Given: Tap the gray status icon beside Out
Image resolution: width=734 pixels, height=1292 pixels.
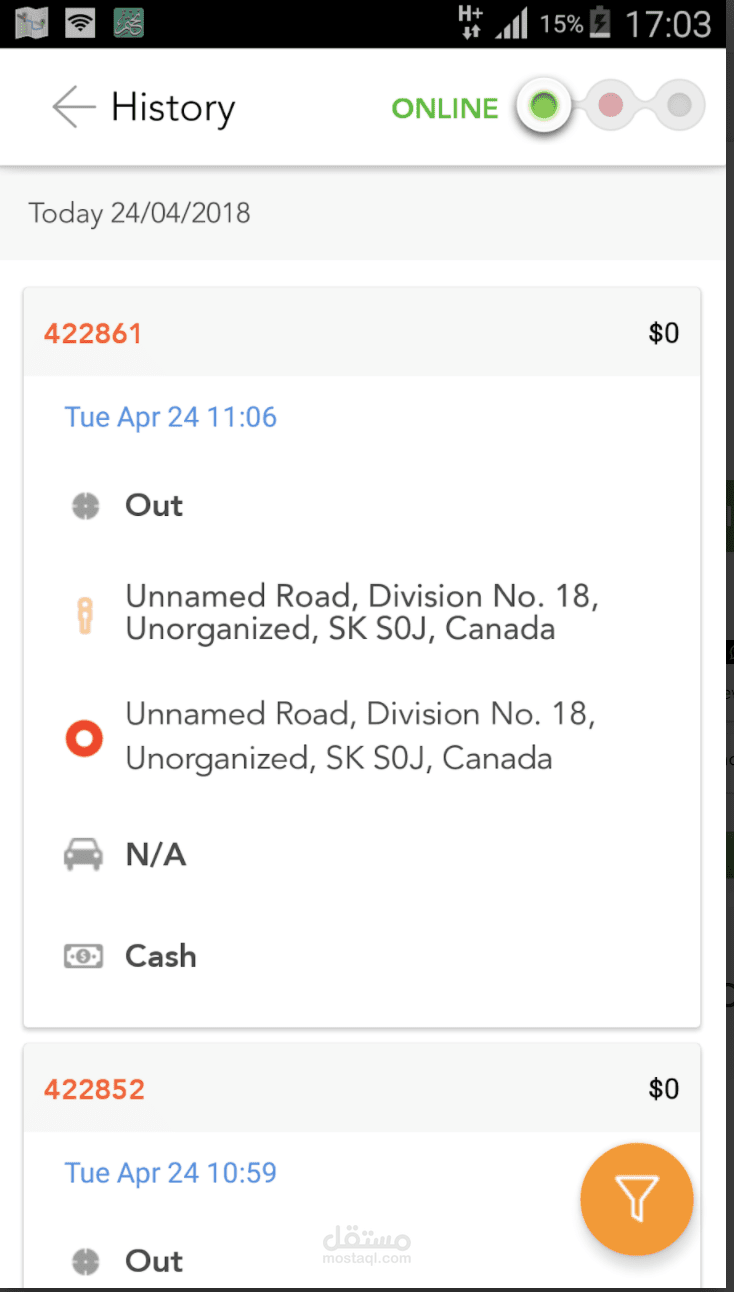Looking at the screenshot, I should 86,506.
